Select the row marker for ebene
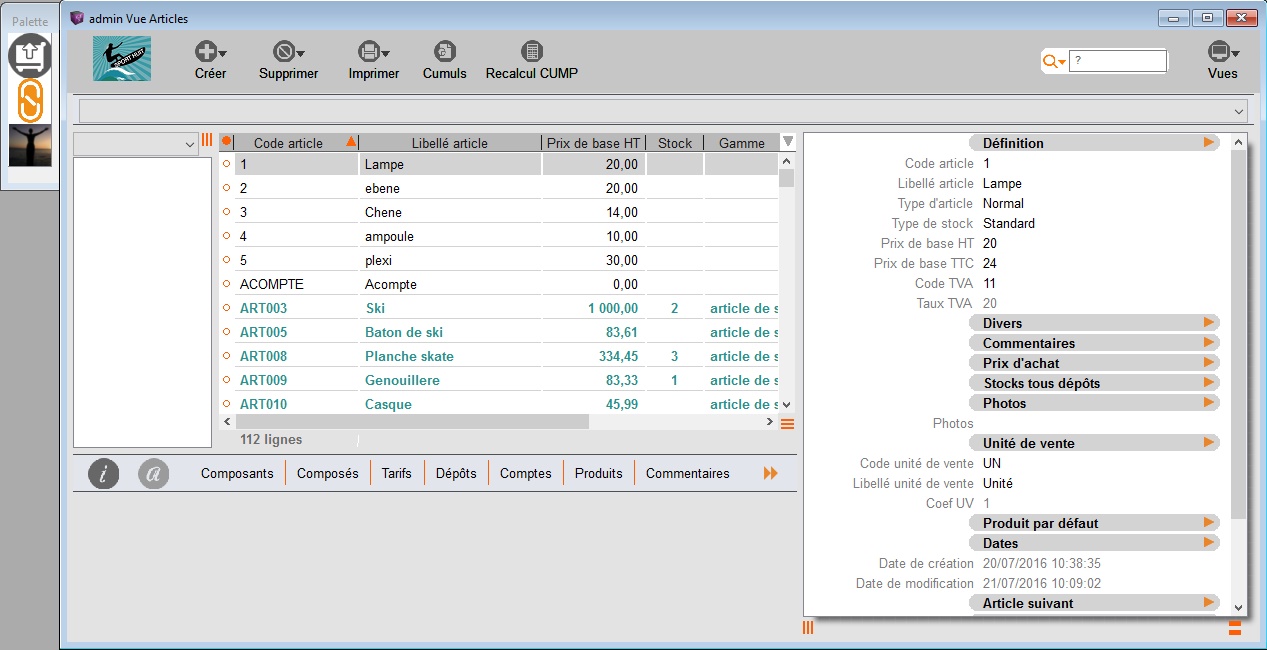Screen dimensions: 1267x650 [x=226, y=188]
